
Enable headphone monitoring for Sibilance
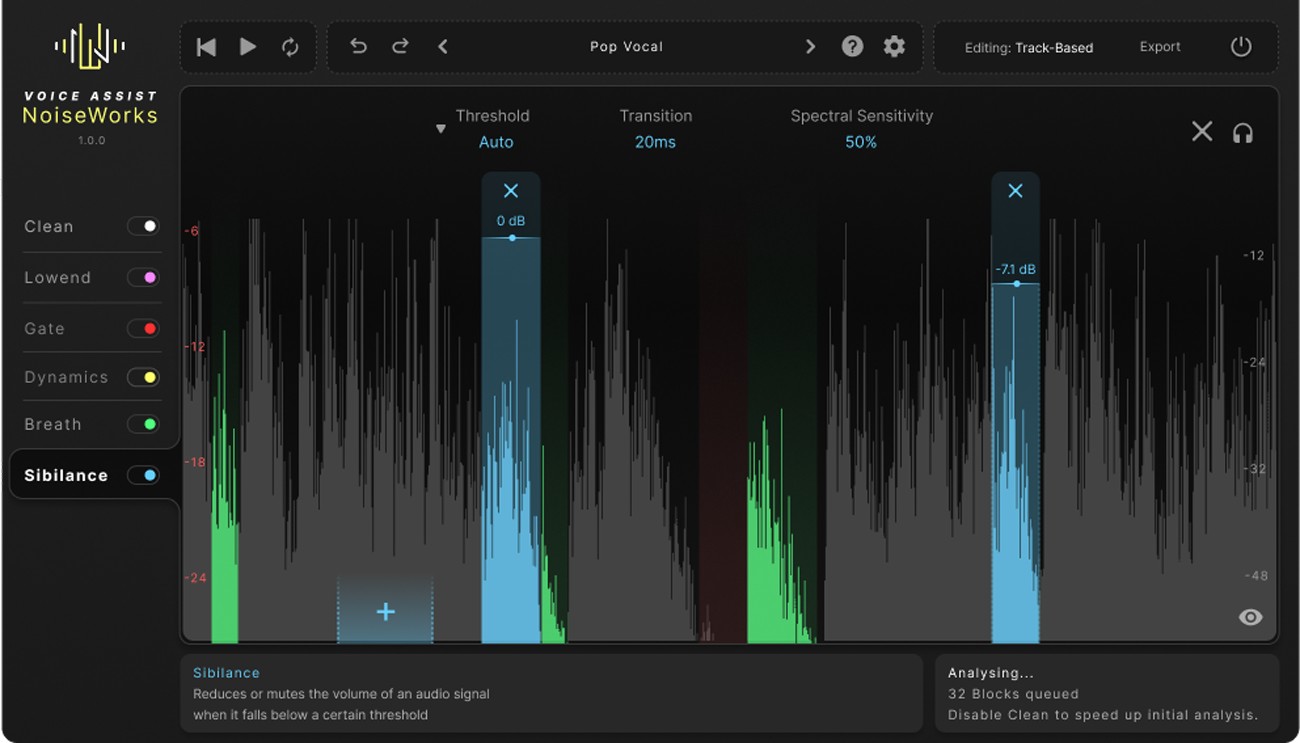click(1242, 131)
